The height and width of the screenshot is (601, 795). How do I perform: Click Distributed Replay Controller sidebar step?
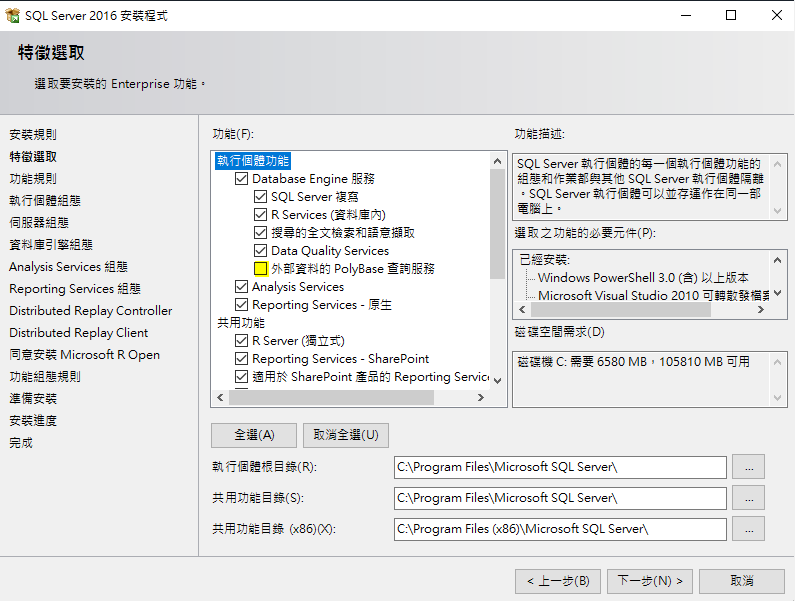91,310
